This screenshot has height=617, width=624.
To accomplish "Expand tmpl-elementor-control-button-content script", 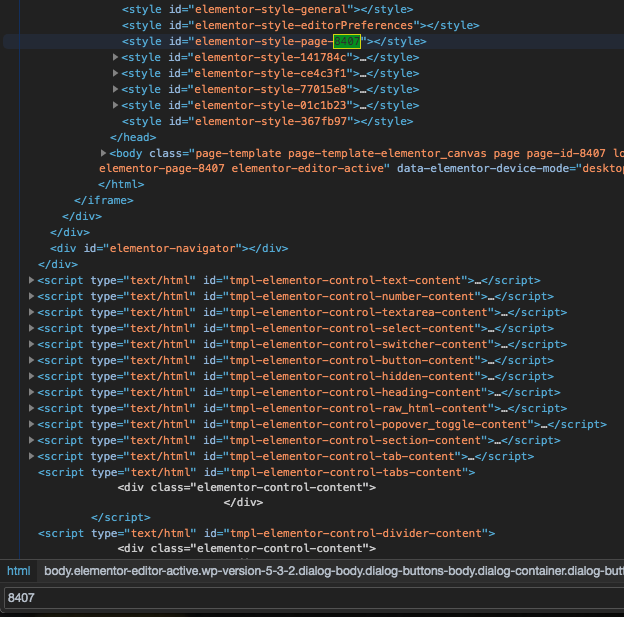I will click(31, 360).
